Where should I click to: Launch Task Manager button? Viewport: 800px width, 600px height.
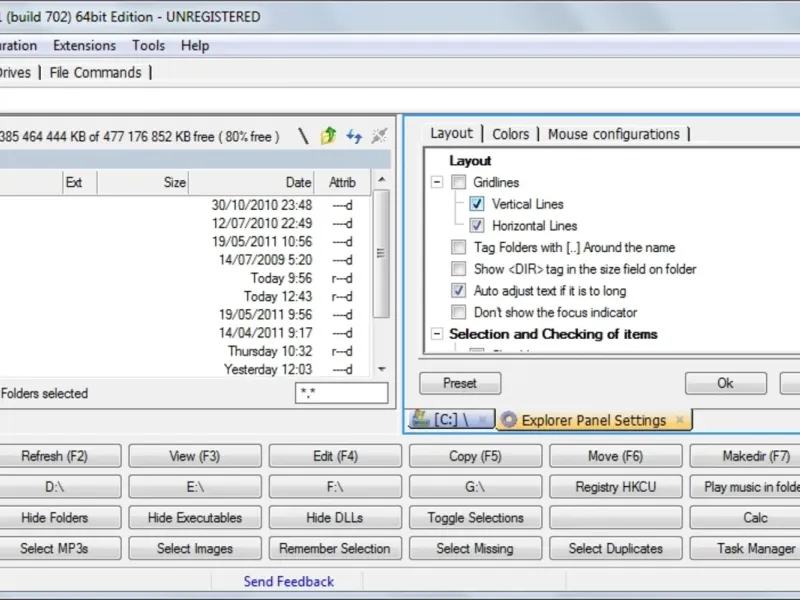(x=745, y=548)
